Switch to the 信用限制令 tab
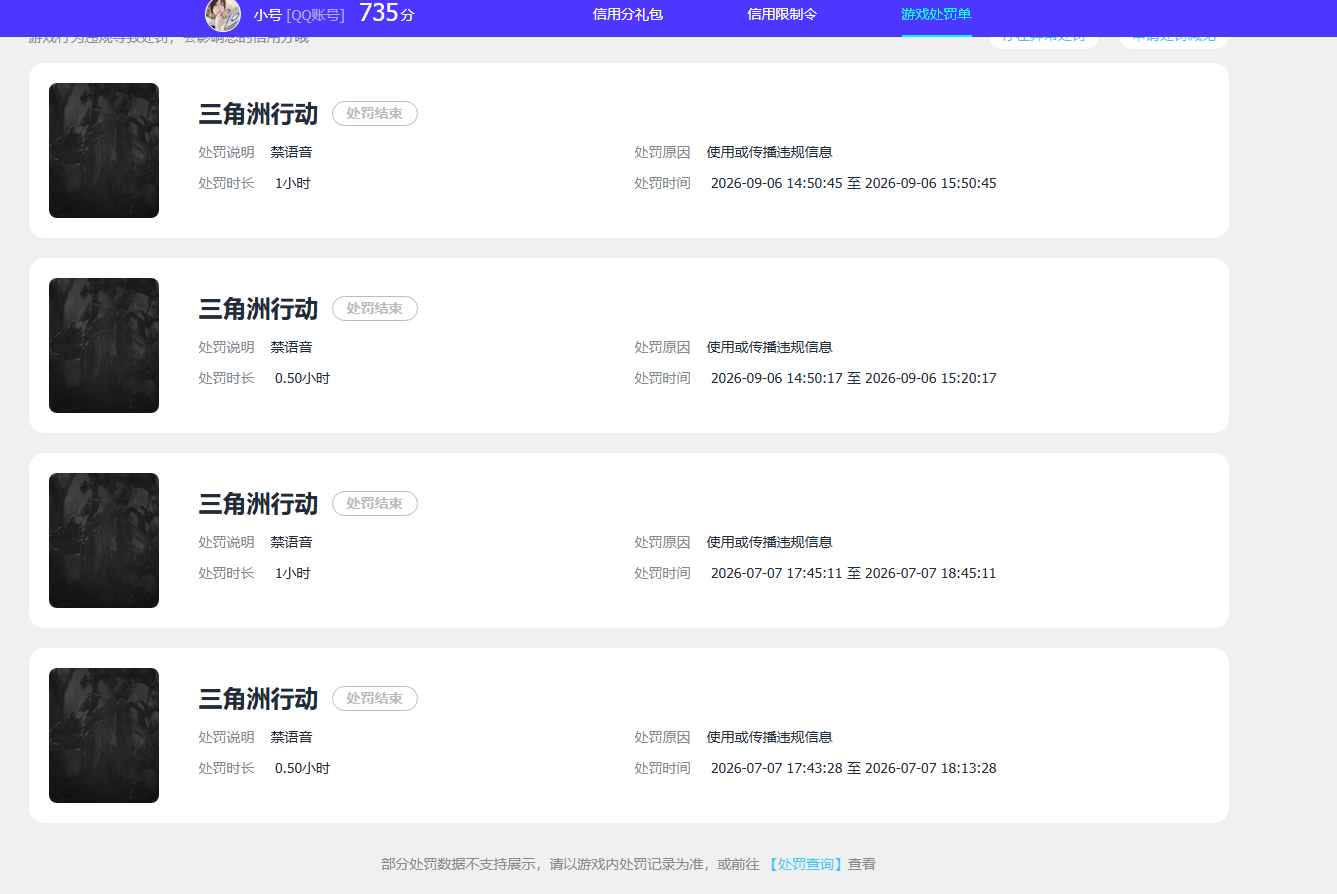 pos(782,15)
